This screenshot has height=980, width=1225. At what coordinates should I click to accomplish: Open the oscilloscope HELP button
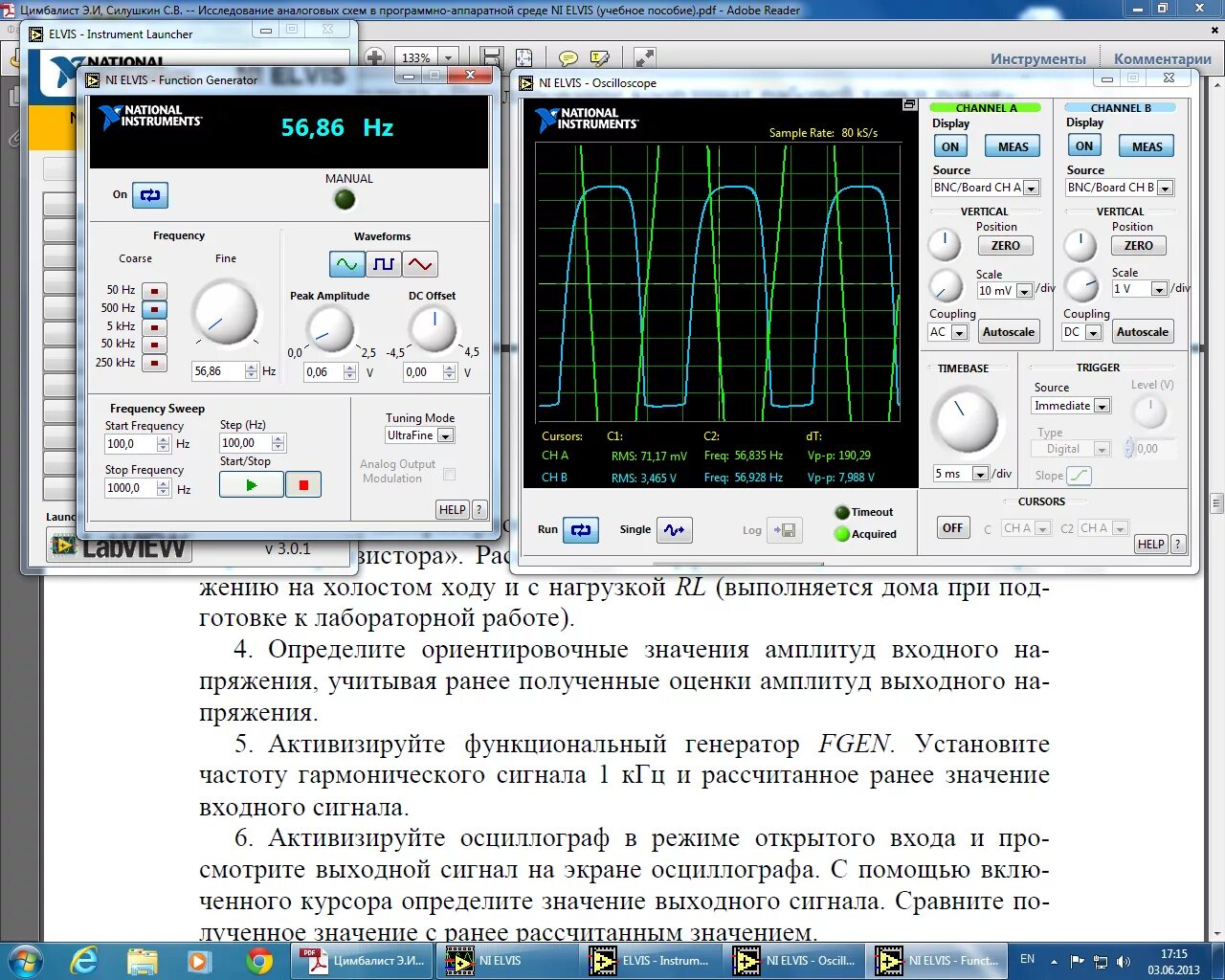tap(1150, 544)
